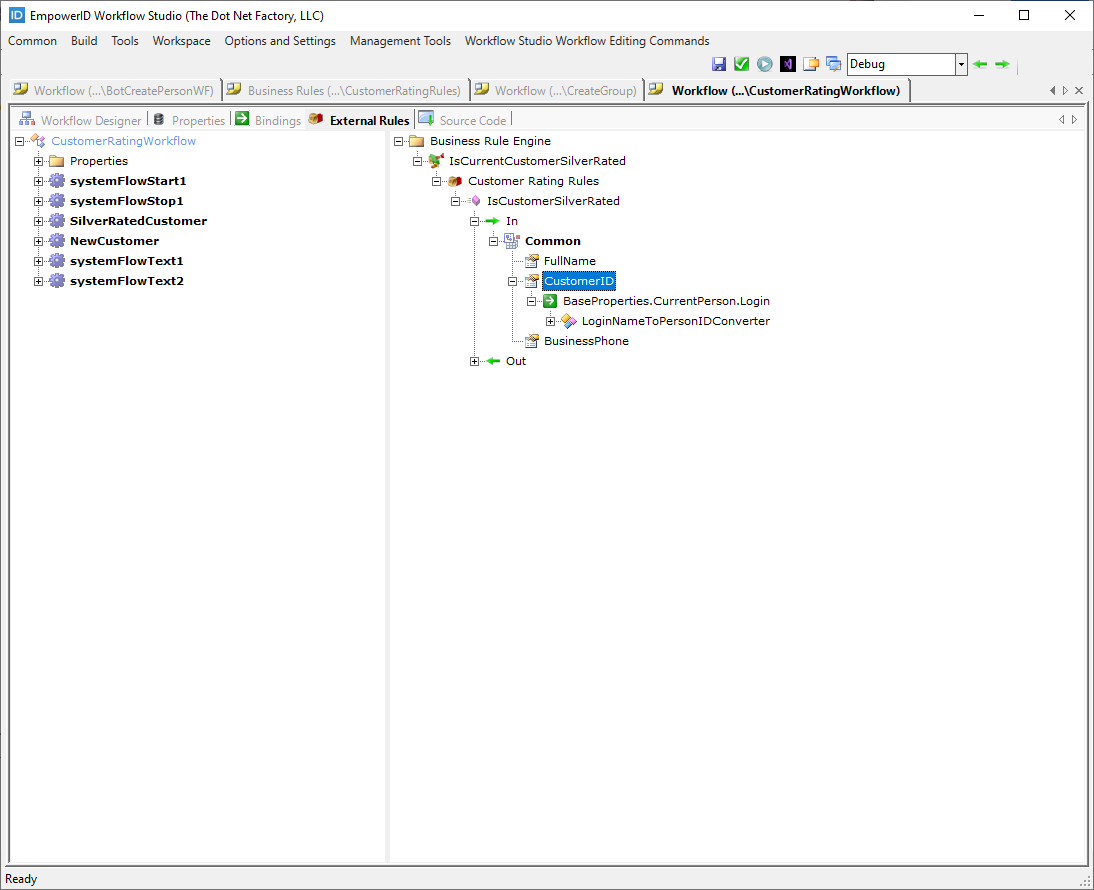Click the LoginNameToPersonIDConverter converter icon
Image resolution: width=1094 pixels, height=890 pixels.
coord(569,322)
